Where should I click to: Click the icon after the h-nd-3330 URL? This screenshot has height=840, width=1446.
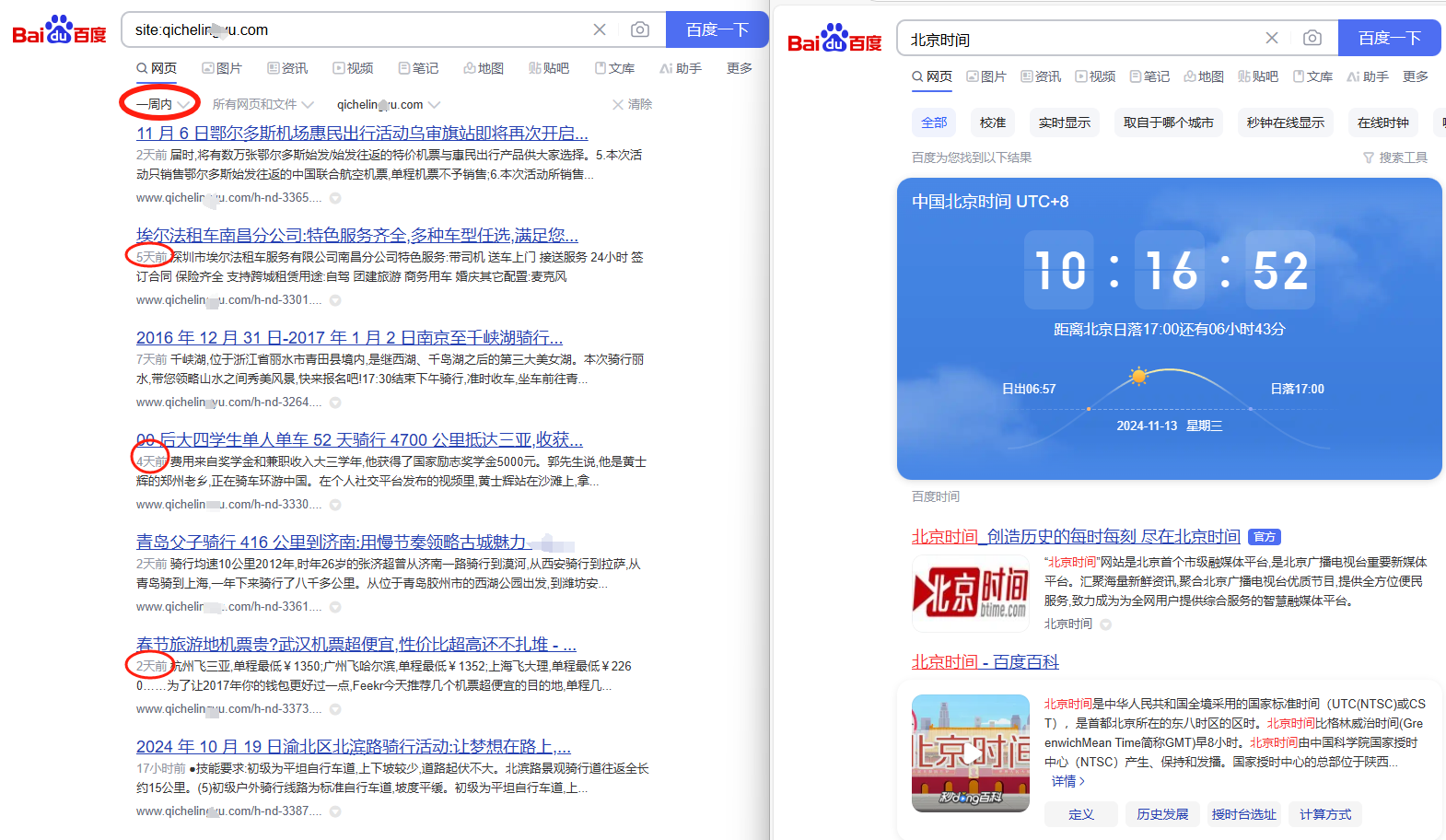pos(335,505)
